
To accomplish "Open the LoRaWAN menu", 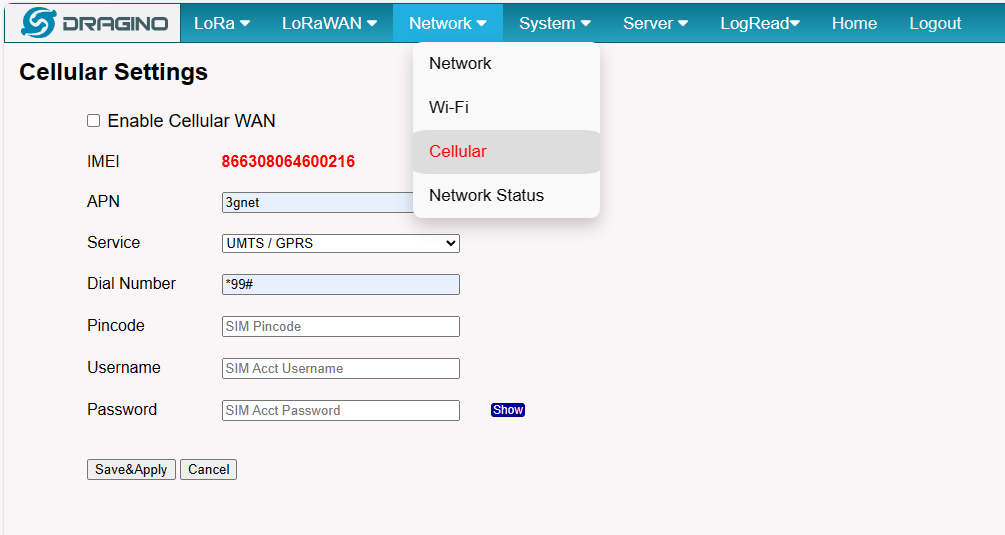I will pyautogui.click(x=329, y=23).
